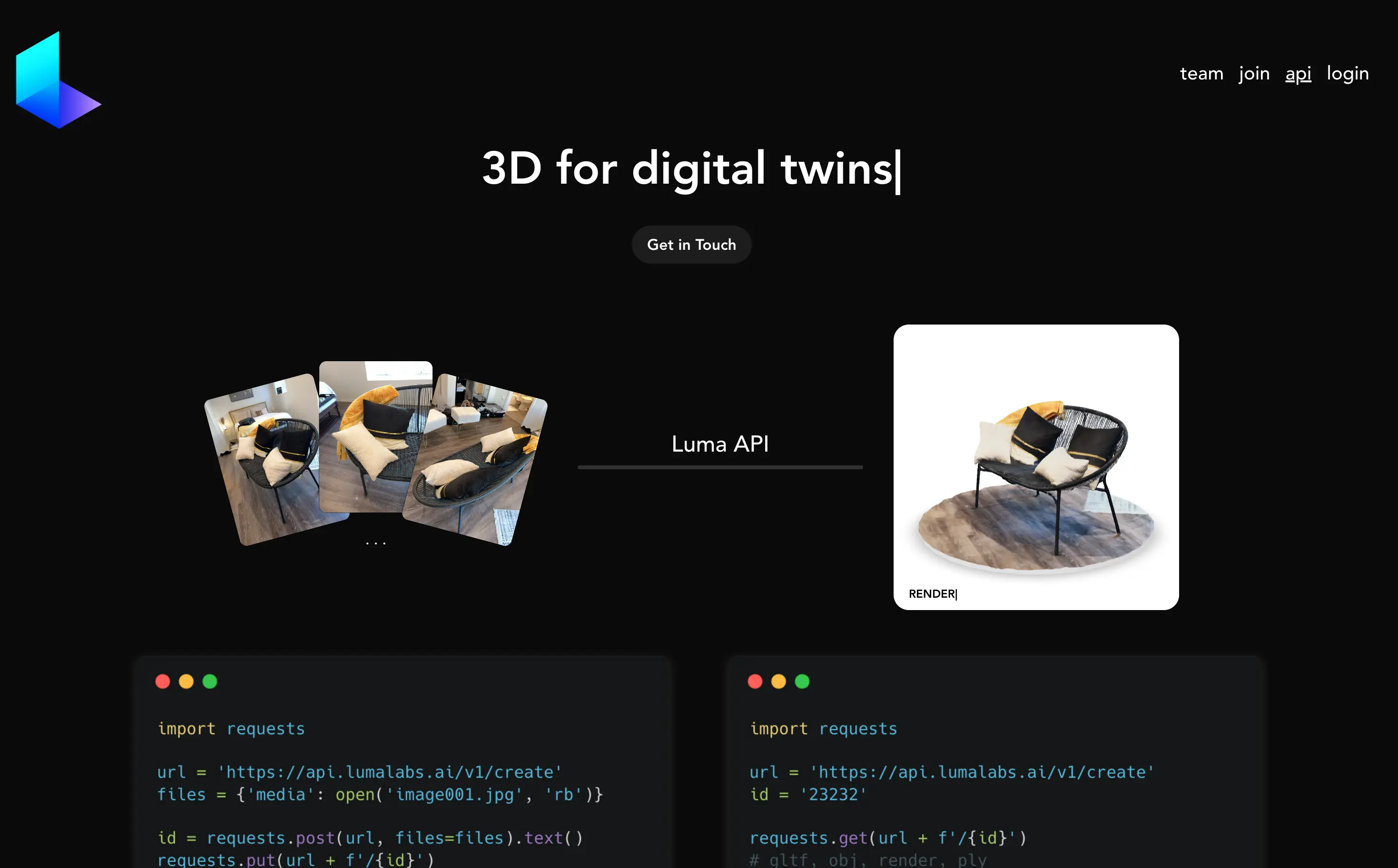Click the left tilted bedroom chair photo
The width and height of the screenshot is (1398, 868).
[x=270, y=459]
